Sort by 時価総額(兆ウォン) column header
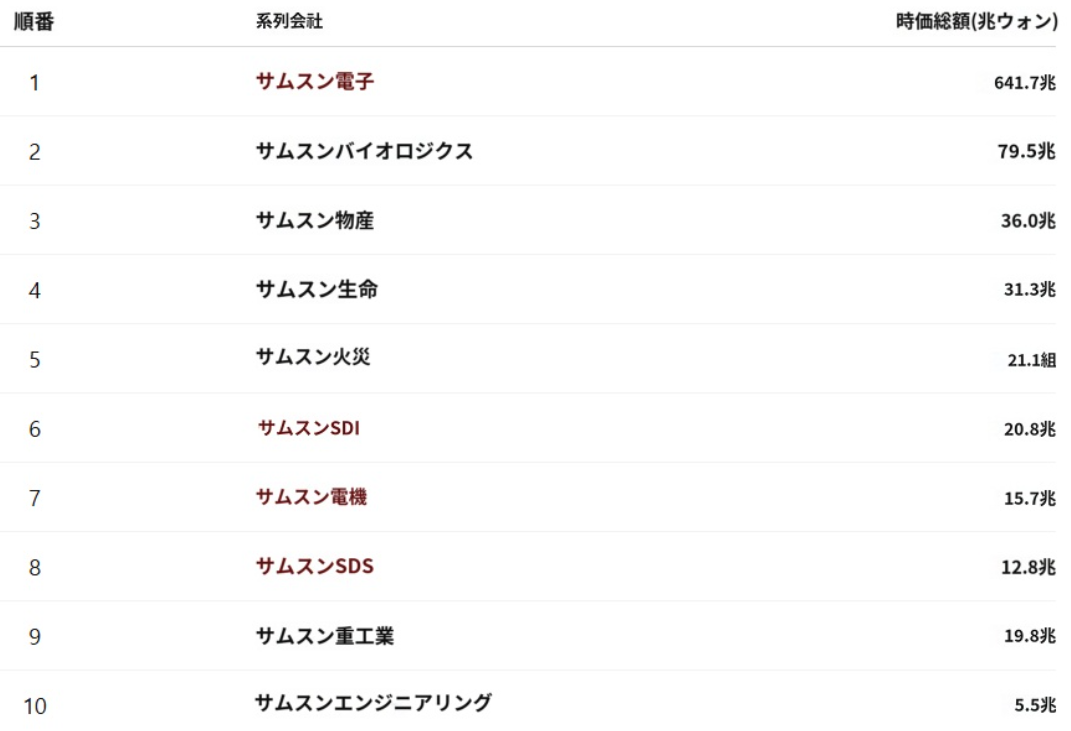 click(x=976, y=22)
